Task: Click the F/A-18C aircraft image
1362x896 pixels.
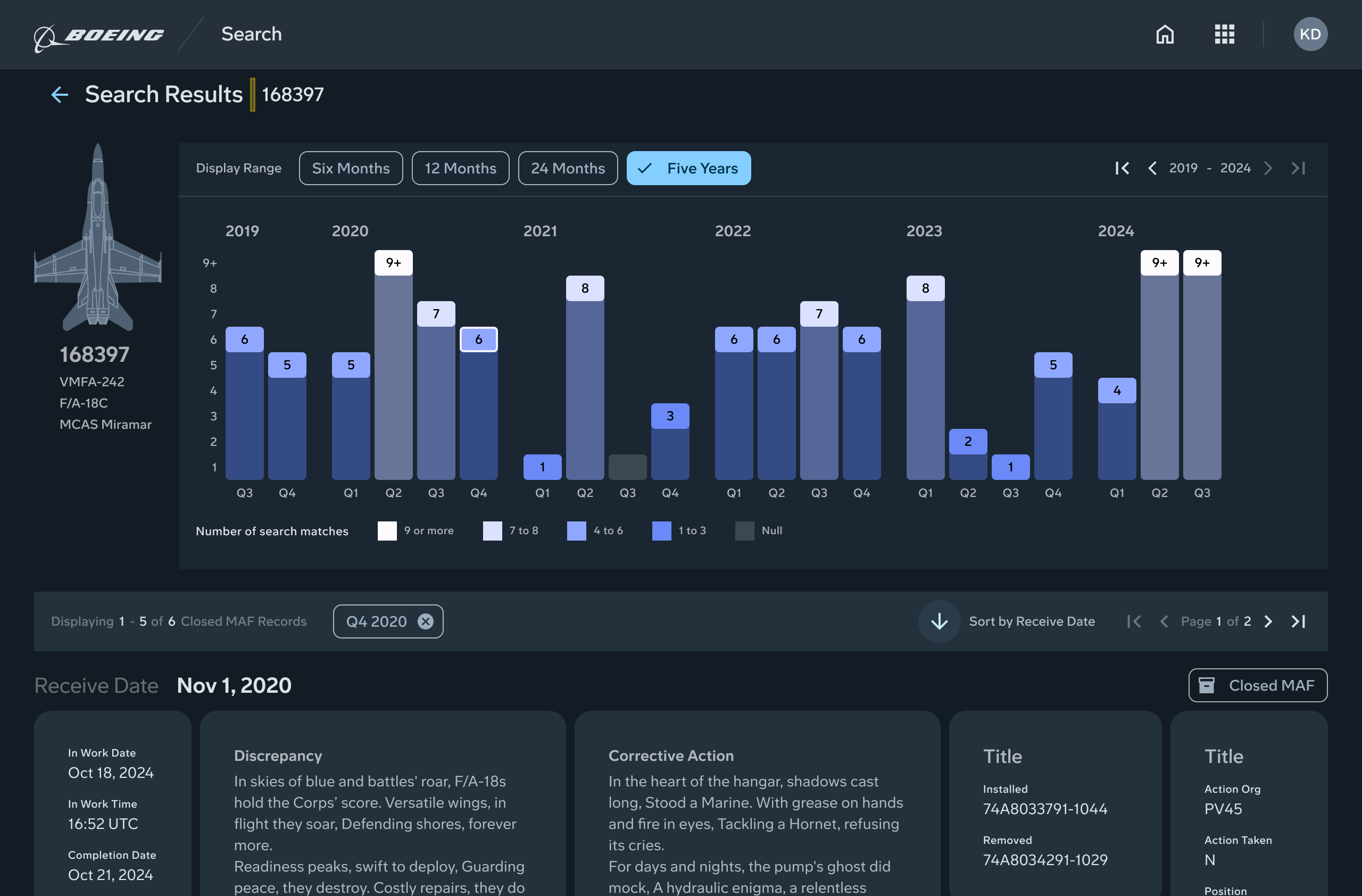Action: (98, 237)
